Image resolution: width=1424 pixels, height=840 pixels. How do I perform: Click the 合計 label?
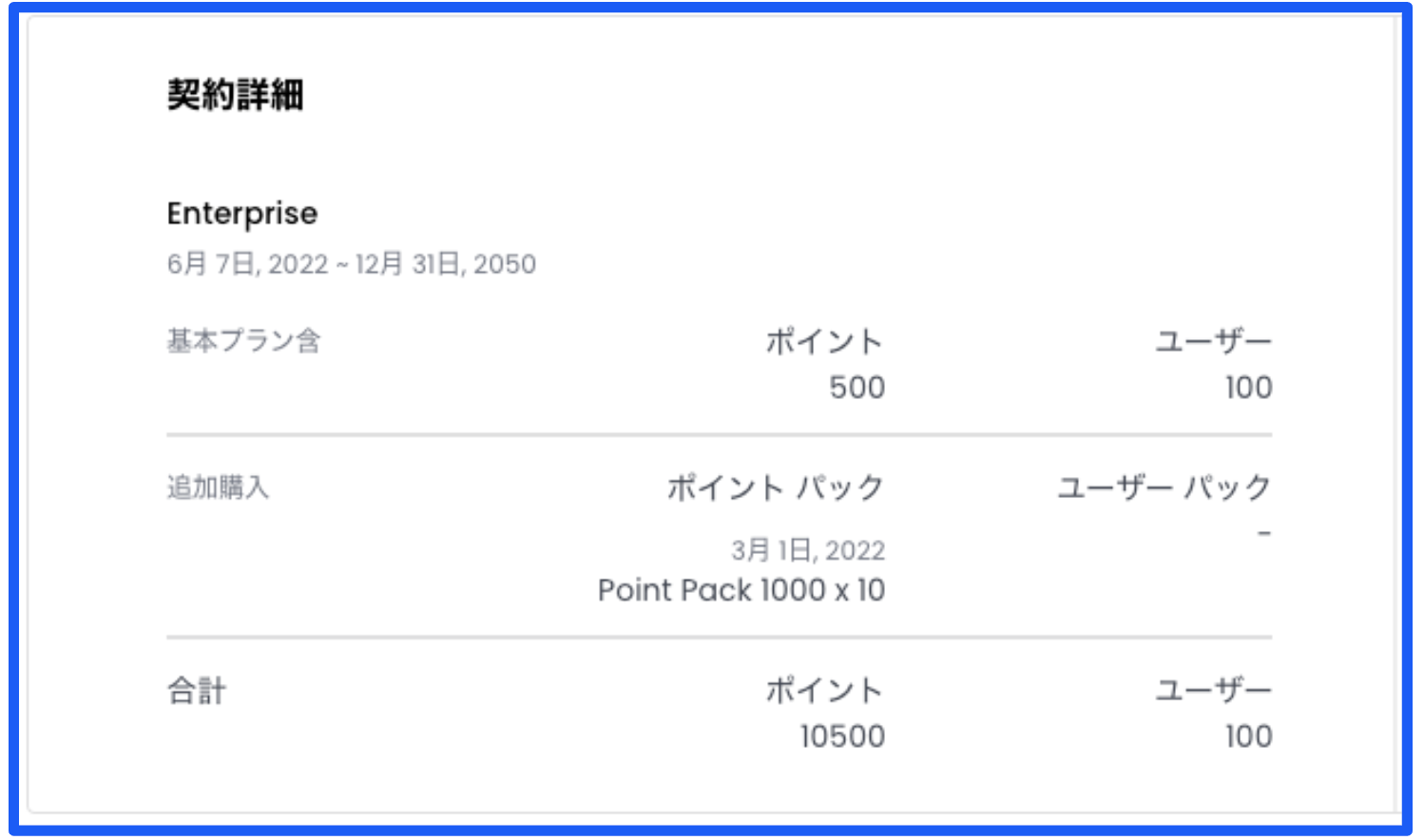[x=197, y=691]
